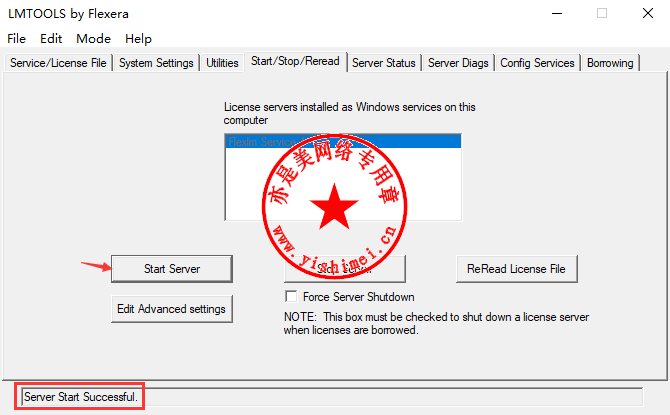Image resolution: width=670 pixels, height=415 pixels.
Task: Click ReRead License File button
Action: 516,269
